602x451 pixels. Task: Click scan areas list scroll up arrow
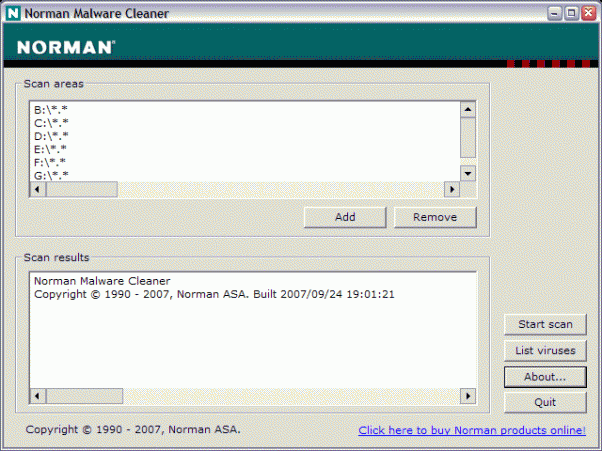[x=468, y=109]
